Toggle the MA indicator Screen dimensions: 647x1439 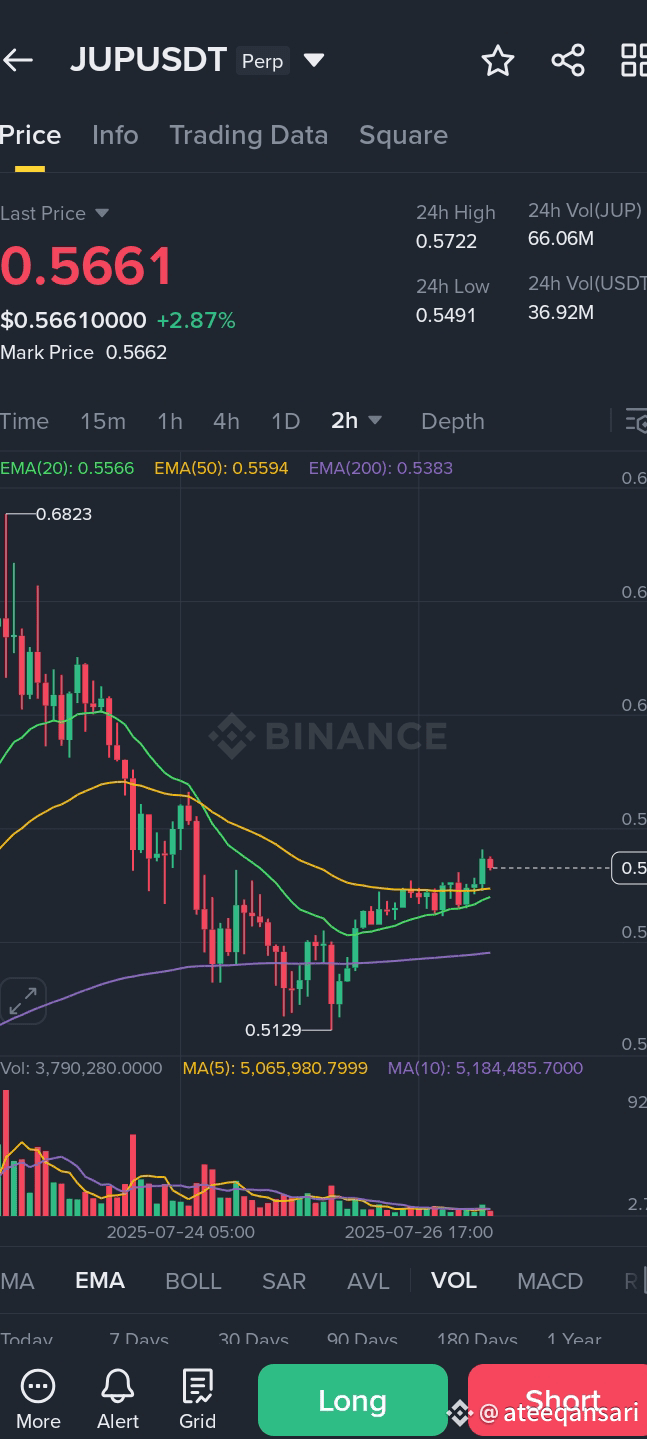(x=17, y=1281)
